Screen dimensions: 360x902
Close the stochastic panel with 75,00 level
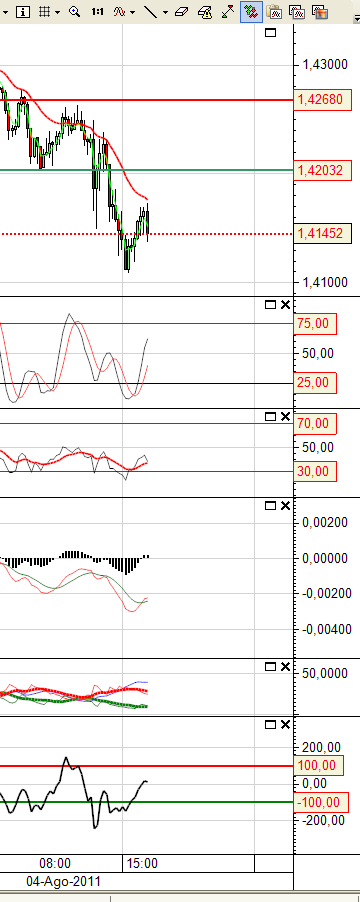(285, 305)
